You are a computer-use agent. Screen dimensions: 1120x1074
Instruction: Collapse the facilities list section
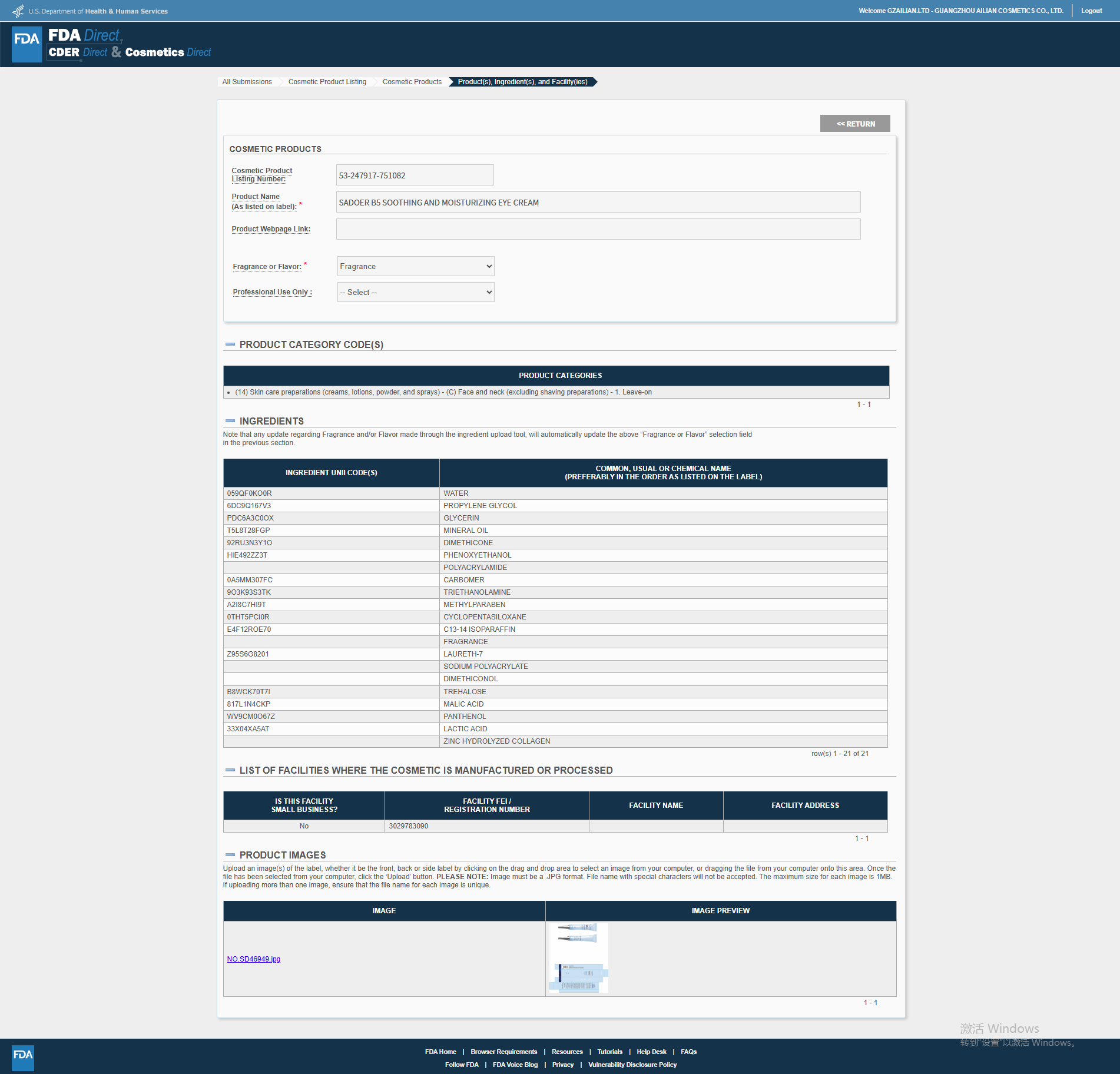(x=230, y=770)
